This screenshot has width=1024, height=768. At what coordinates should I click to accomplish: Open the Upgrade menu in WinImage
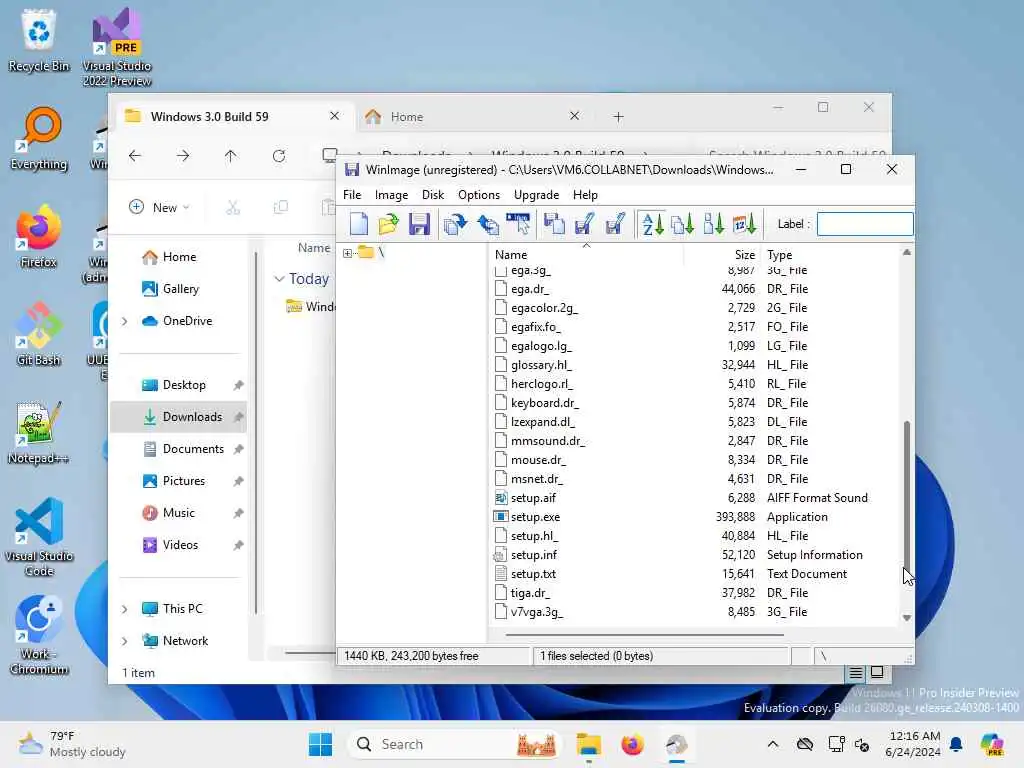(536, 195)
